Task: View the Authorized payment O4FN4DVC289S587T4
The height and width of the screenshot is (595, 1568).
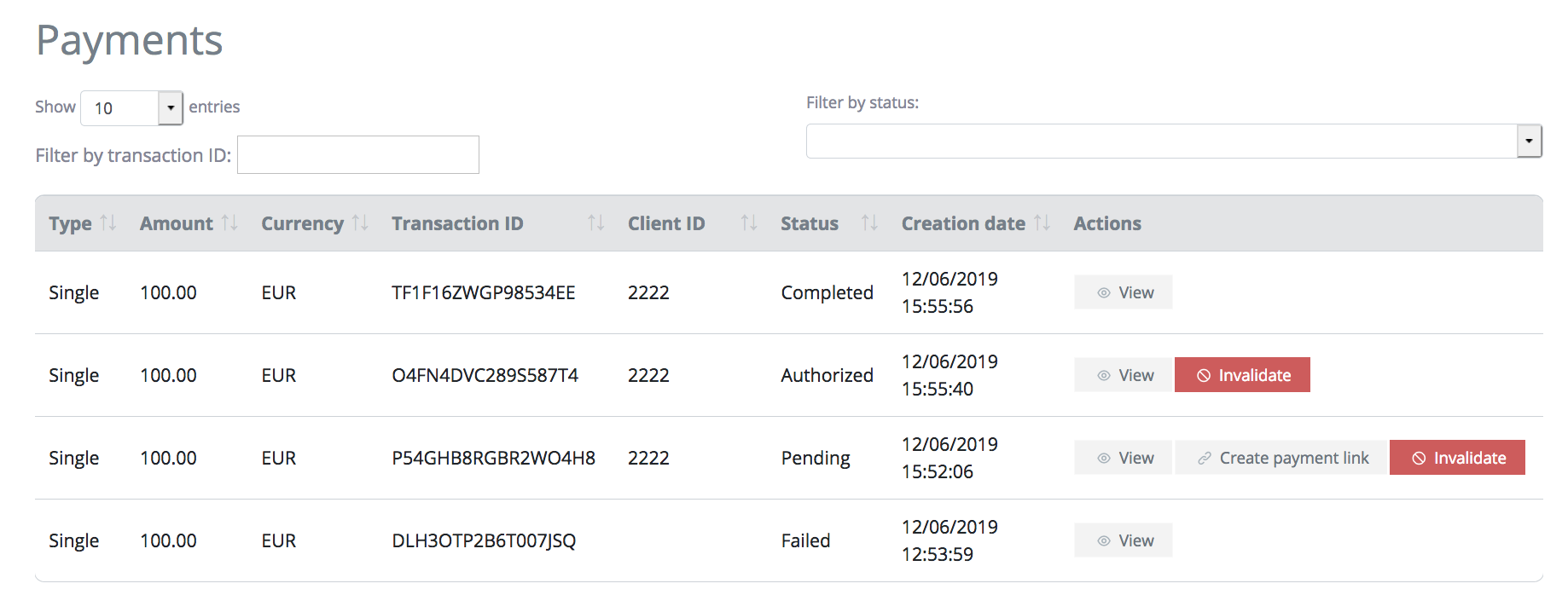Action: click(1123, 375)
